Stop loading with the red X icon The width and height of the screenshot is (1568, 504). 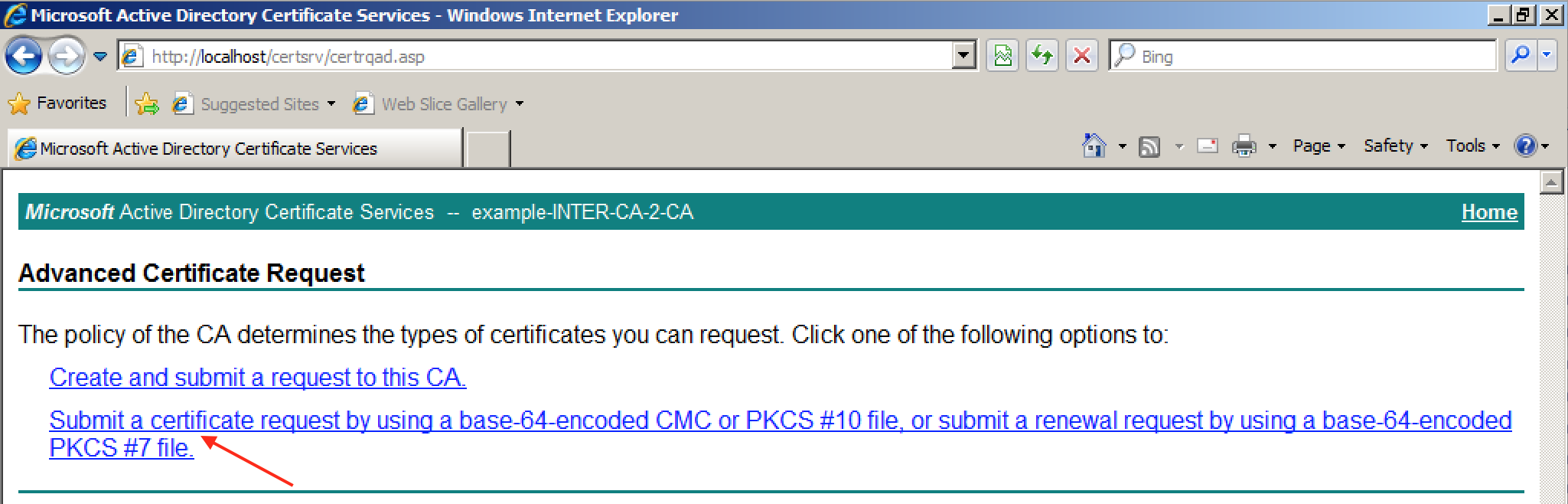[1081, 56]
